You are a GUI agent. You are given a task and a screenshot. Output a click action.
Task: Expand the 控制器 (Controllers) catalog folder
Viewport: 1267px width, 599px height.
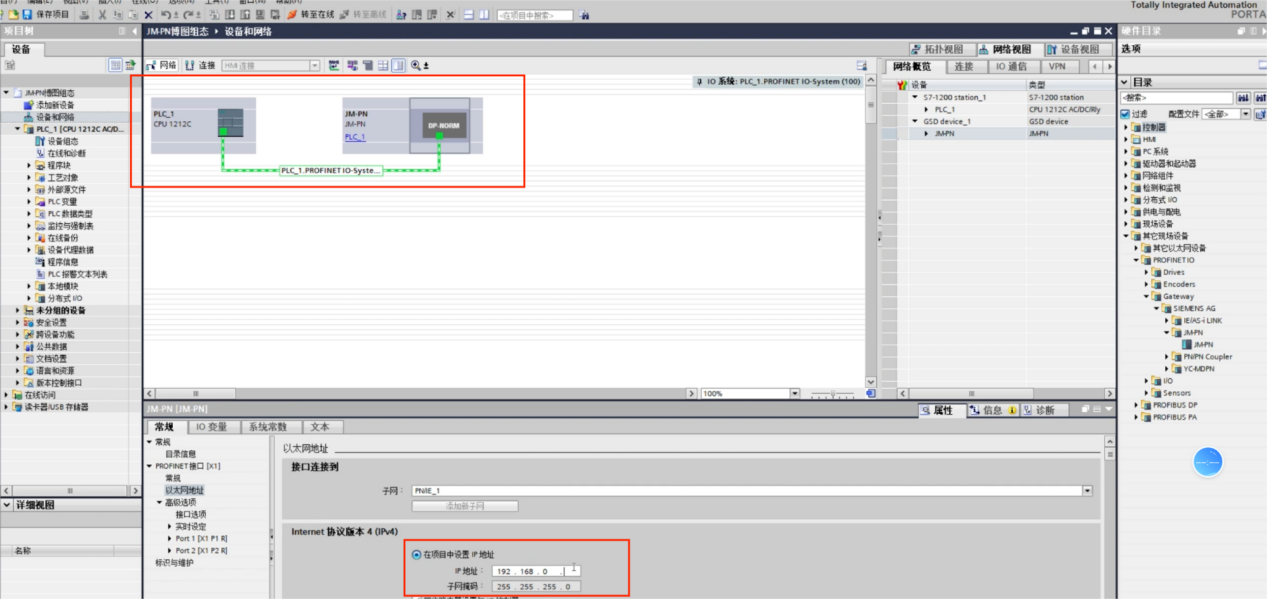click(1126, 127)
